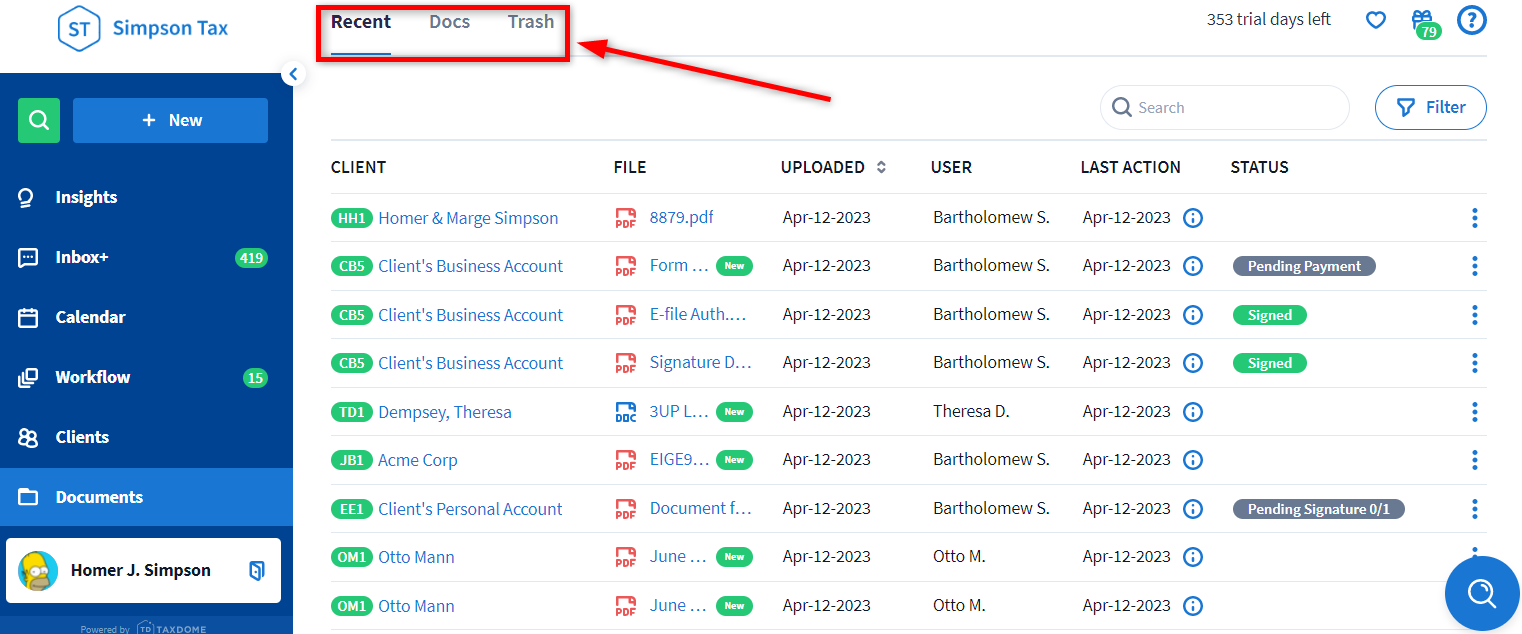Screen dimensions: 1522x634
Task: Open the Document f… file
Action: pos(701,508)
